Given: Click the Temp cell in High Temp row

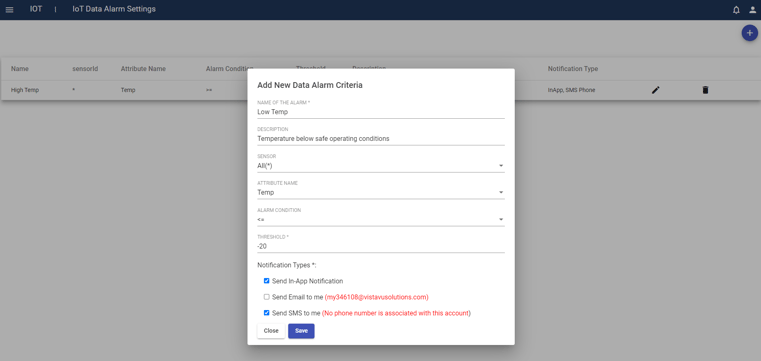Looking at the screenshot, I should click(128, 90).
